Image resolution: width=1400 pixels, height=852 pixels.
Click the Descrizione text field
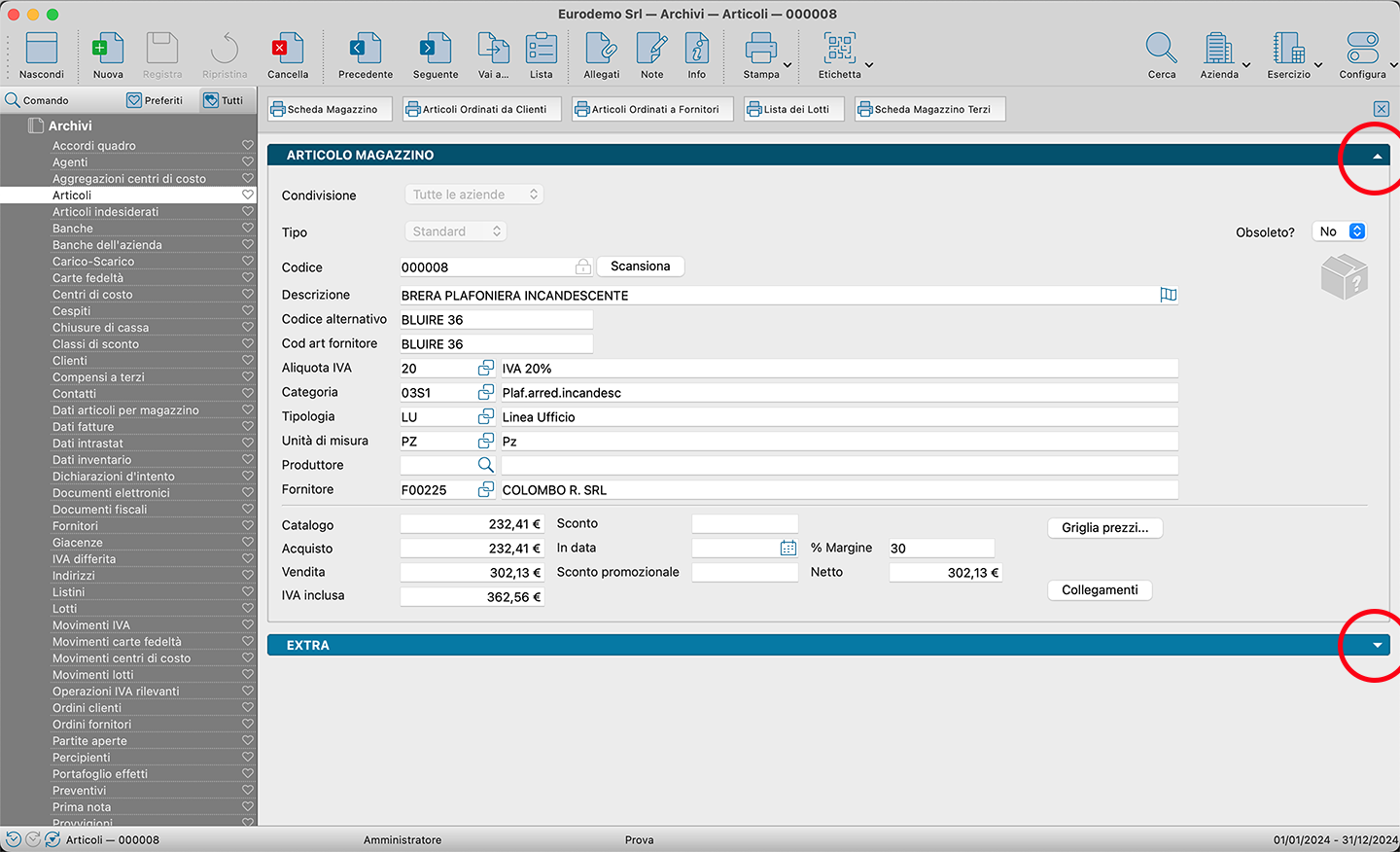coord(778,296)
